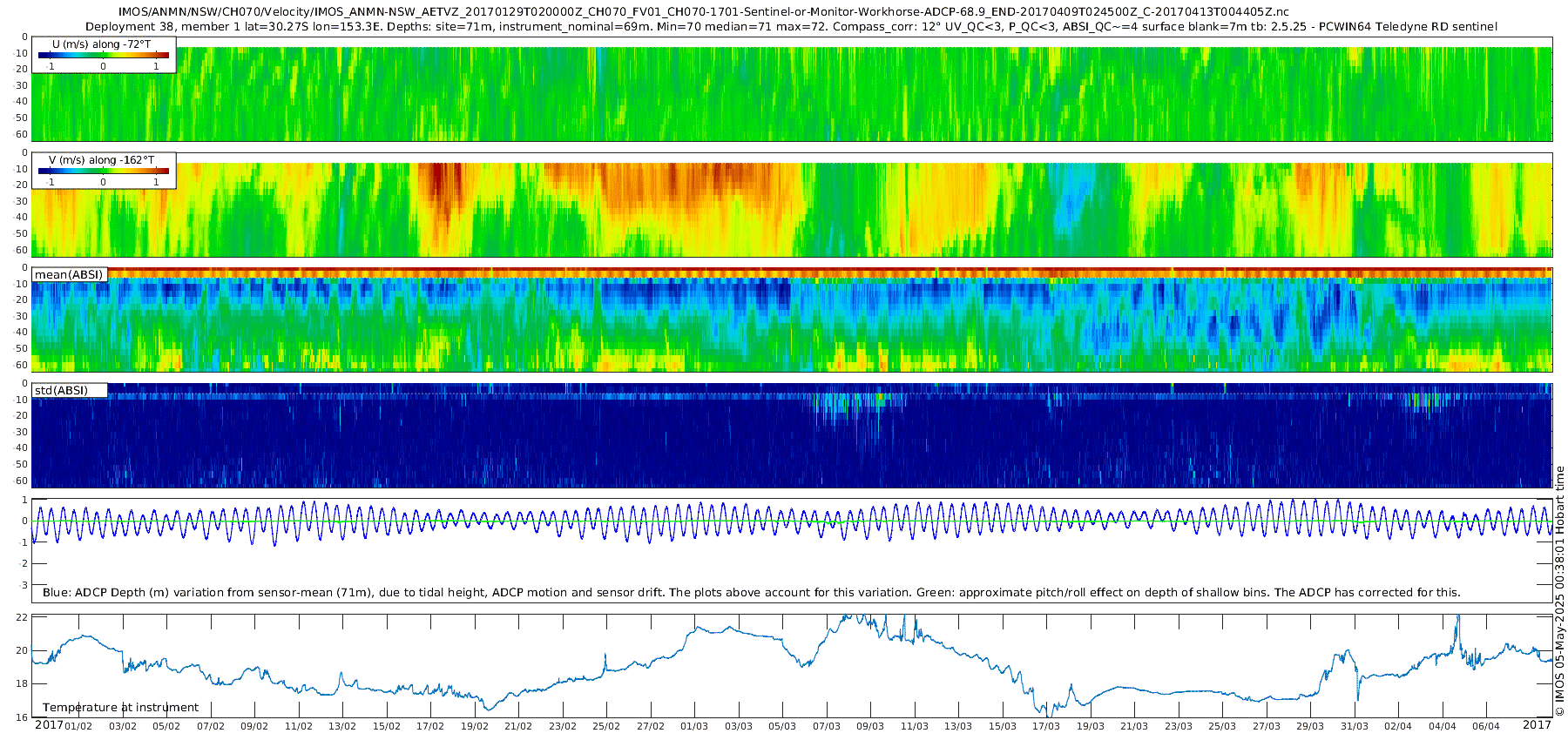This screenshot has height=740, width=1568.
Task: Click the U velocity colorbar legend
Action: (x=104, y=55)
